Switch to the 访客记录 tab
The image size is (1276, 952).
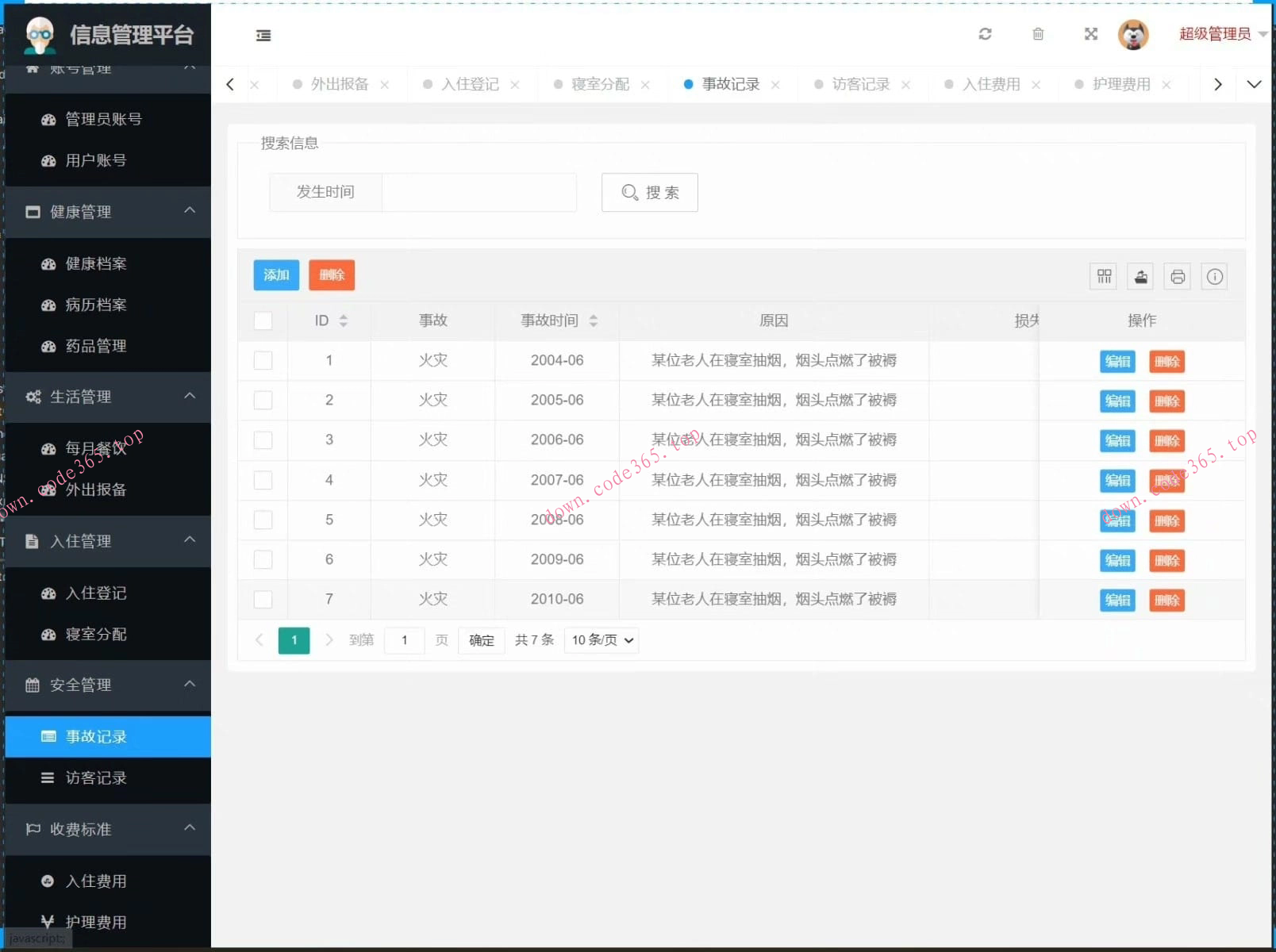pos(859,84)
